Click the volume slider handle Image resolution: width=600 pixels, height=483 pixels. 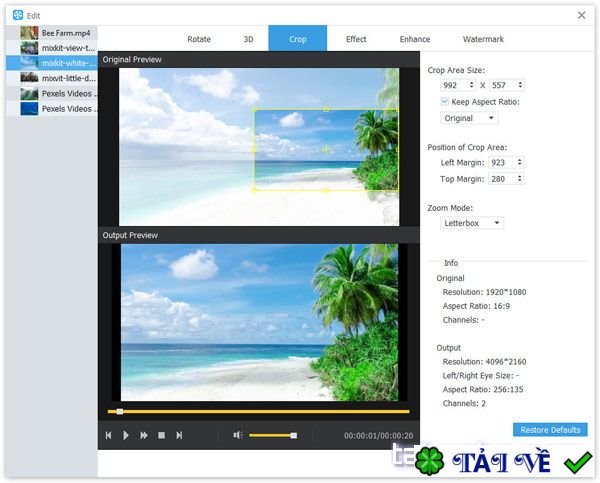[x=293, y=435]
